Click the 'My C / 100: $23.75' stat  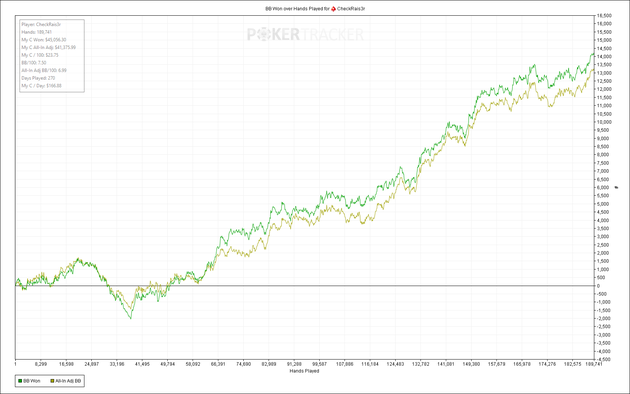(40, 55)
